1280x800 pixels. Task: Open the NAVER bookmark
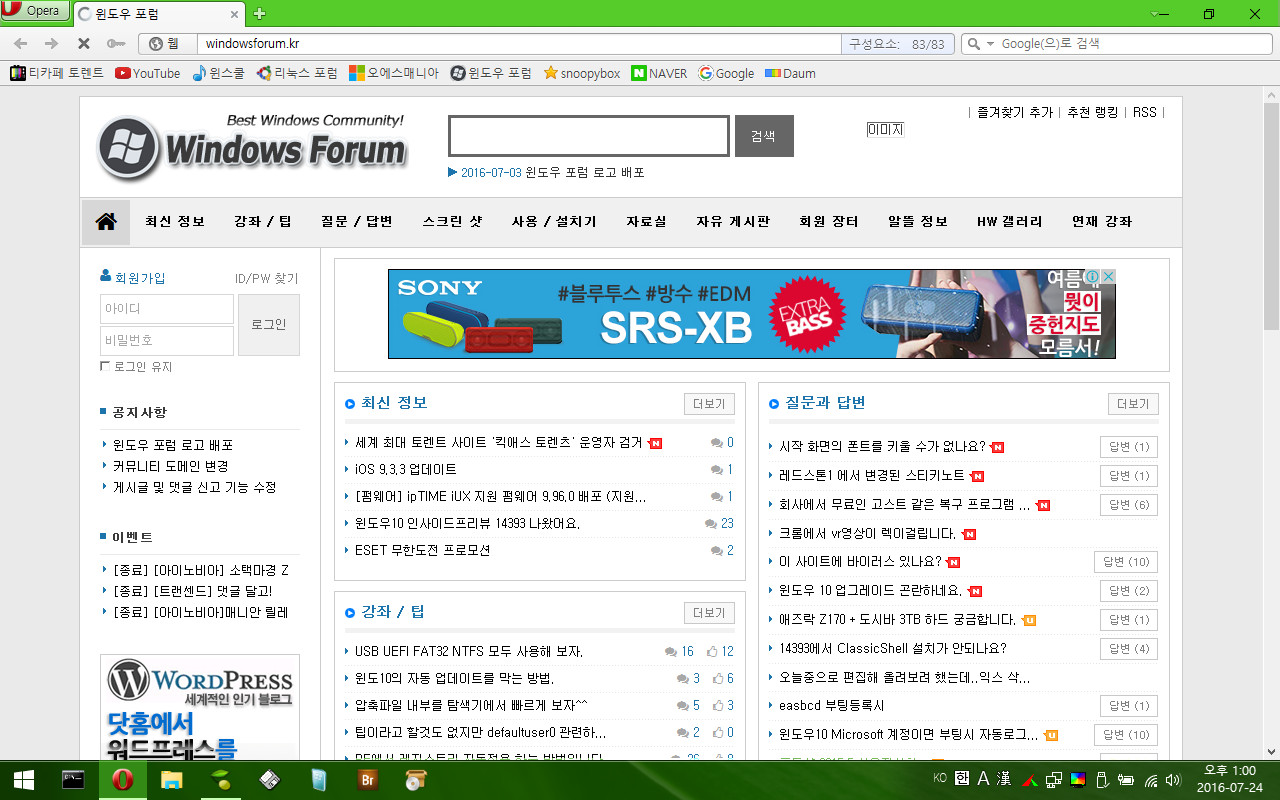659,73
